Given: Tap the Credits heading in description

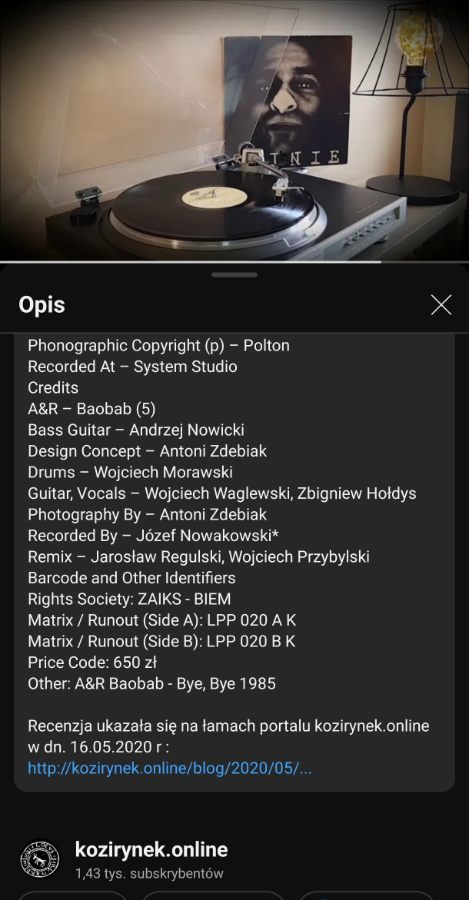Looking at the screenshot, I should (53, 387).
